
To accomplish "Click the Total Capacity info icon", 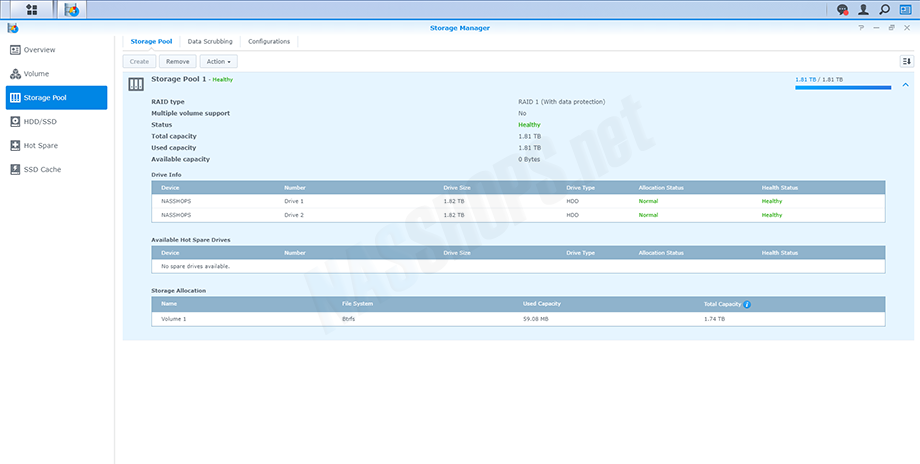I will (x=747, y=304).
